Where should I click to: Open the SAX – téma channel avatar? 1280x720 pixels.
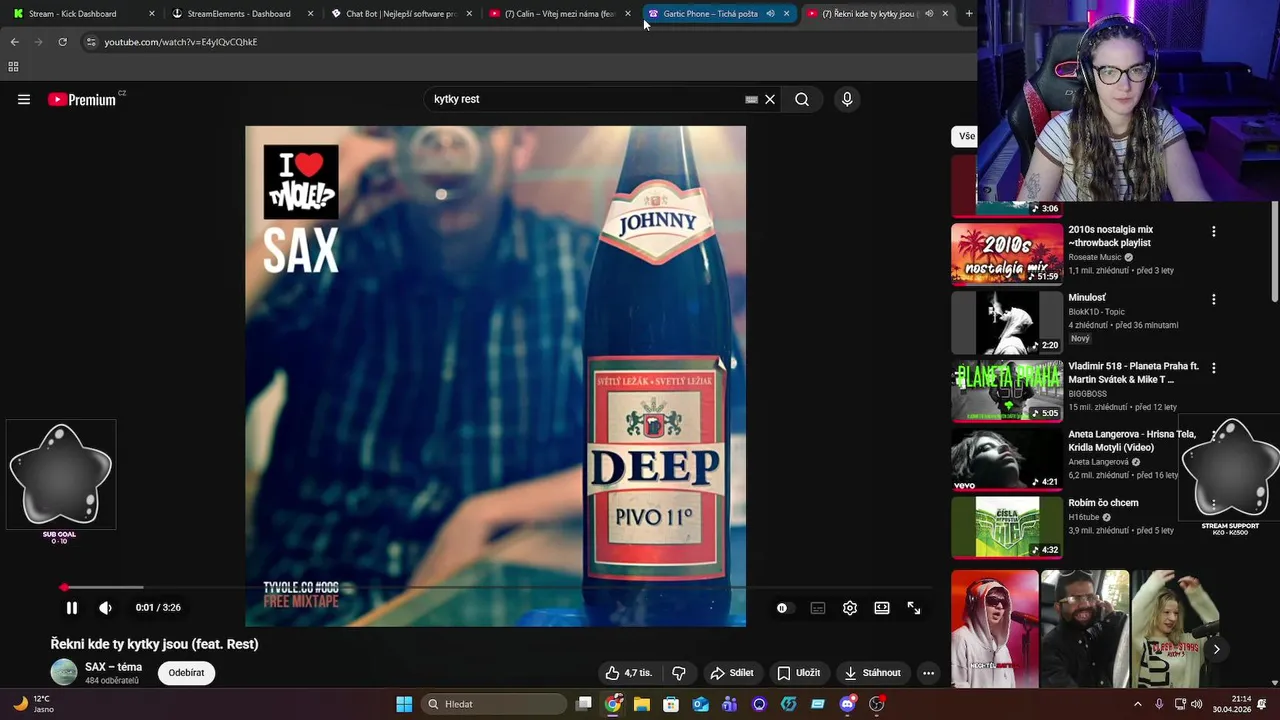point(64,672)
